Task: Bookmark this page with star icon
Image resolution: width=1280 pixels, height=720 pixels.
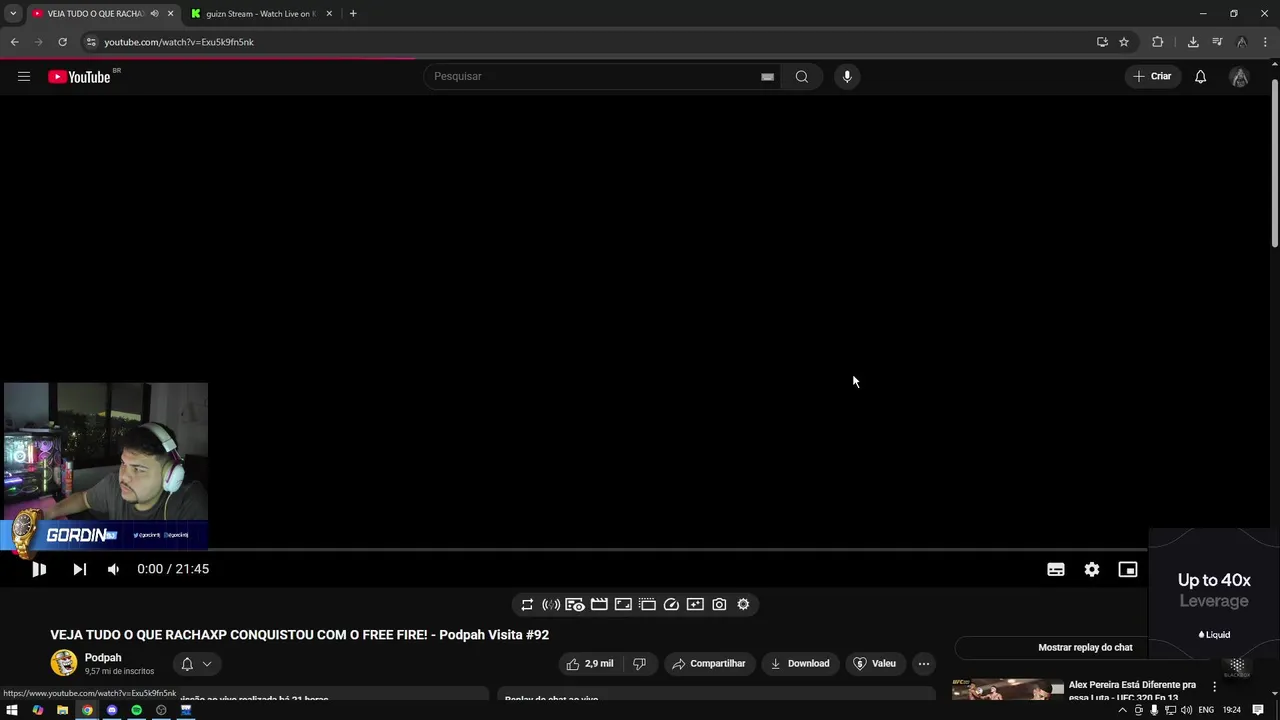Action: pyautogui.click(x=1124, y=42)
